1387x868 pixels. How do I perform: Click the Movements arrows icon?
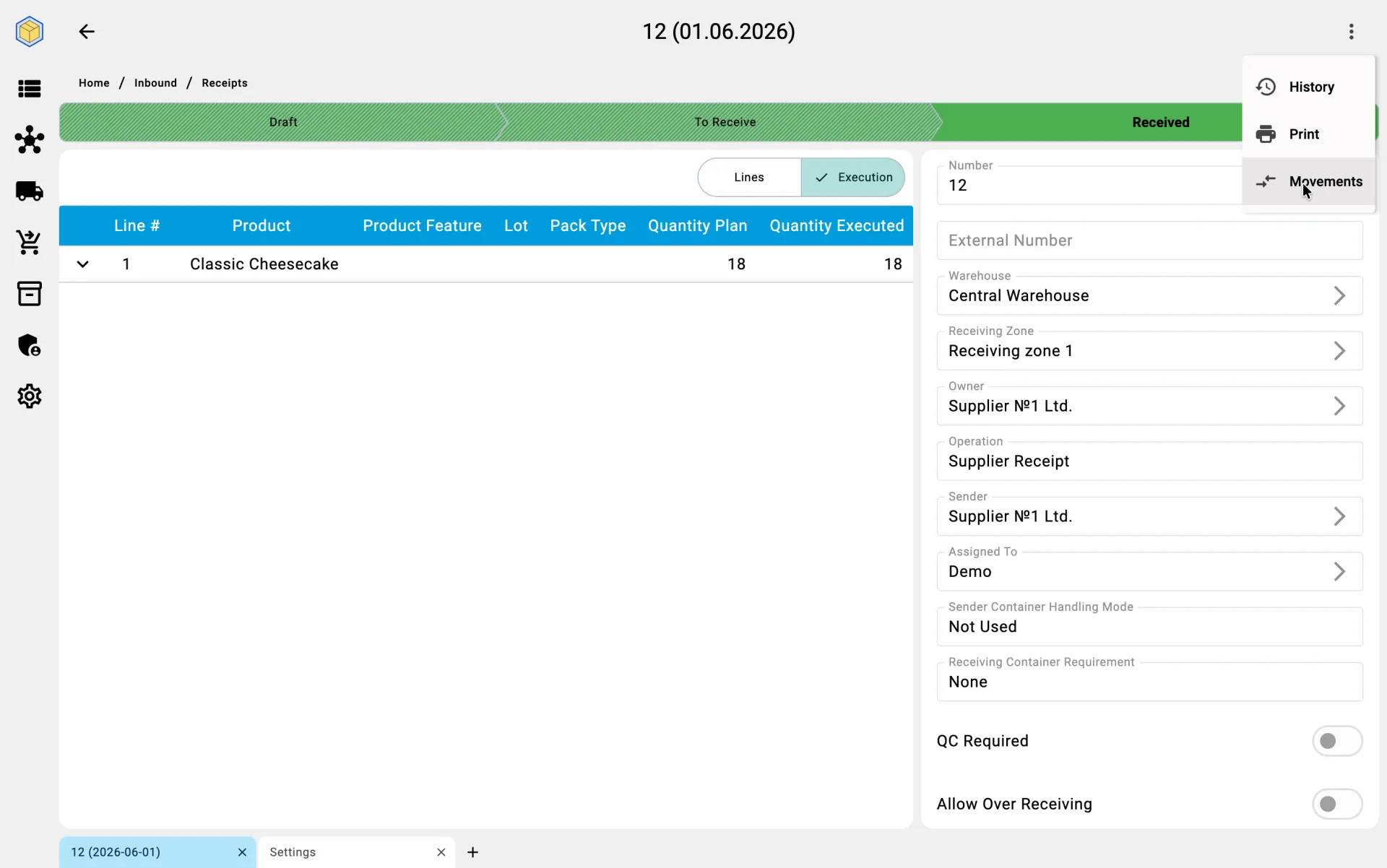tap(1266, 182)
